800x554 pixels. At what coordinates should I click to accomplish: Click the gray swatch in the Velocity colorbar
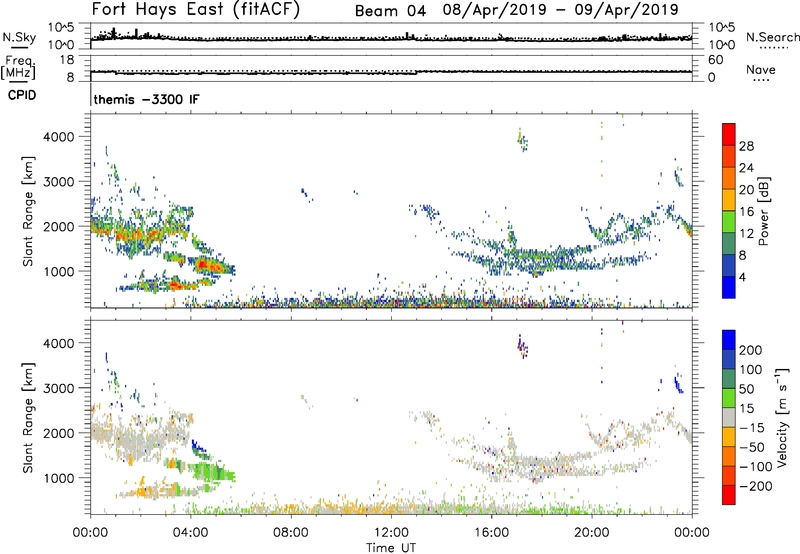pyautogui.click(x=729, y=417)
